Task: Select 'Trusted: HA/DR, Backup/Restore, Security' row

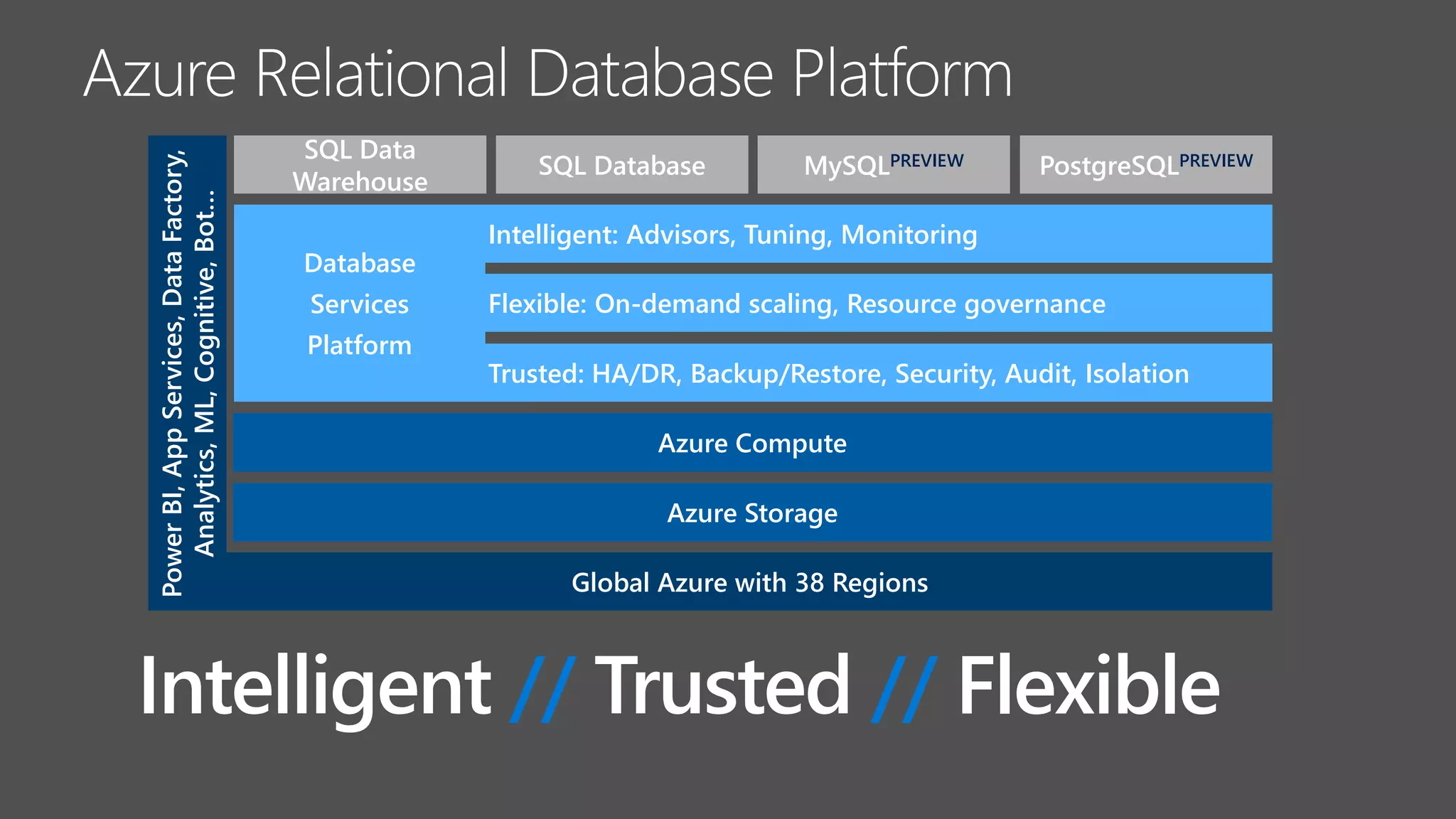Action: (879, 373)
